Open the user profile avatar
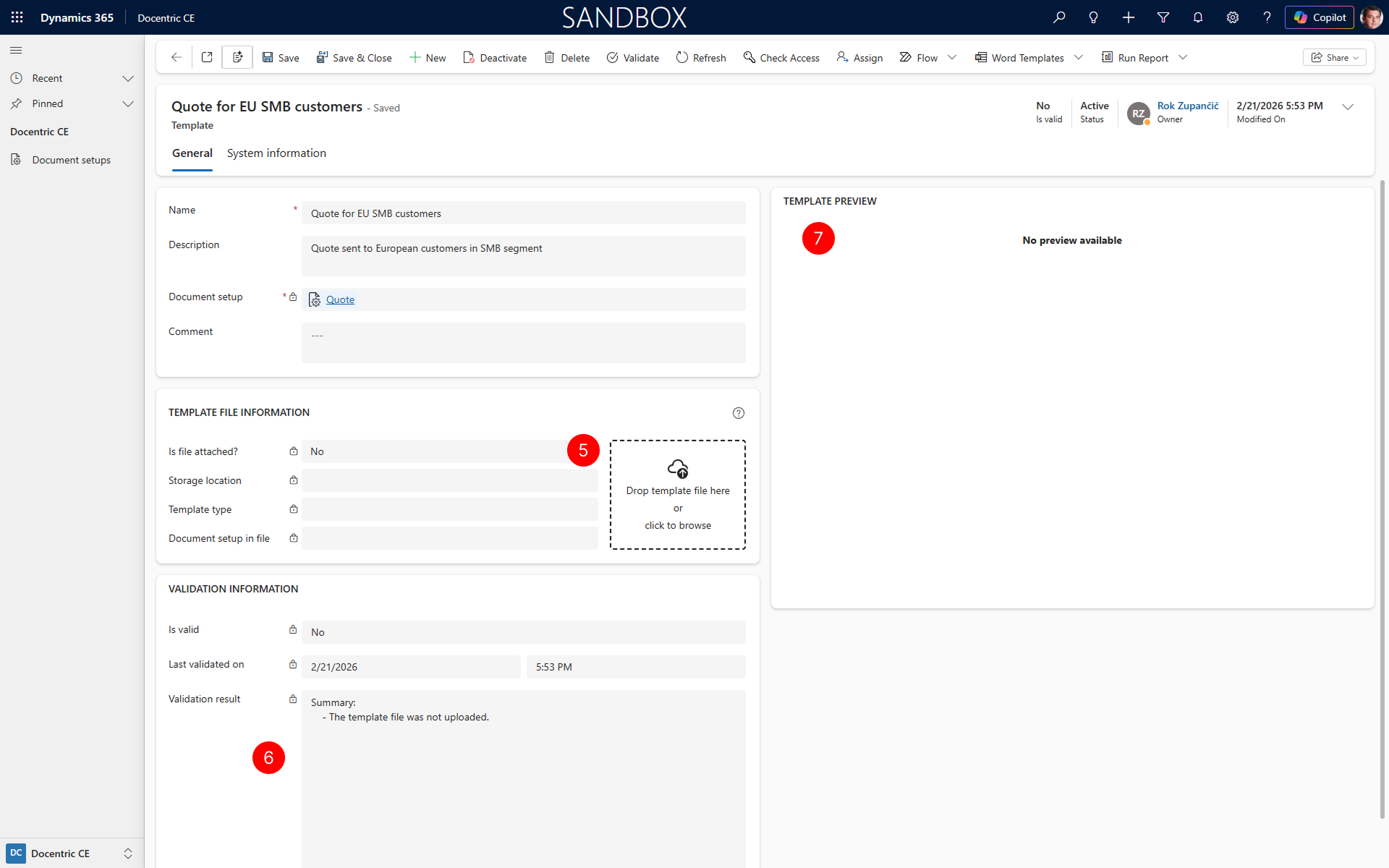 pos(1372,17)
